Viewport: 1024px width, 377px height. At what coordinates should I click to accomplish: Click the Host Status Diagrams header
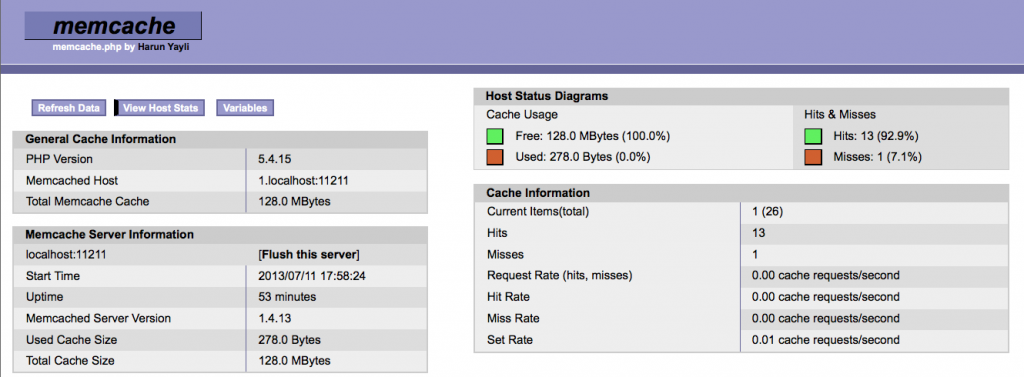click(x=547, y=96)
